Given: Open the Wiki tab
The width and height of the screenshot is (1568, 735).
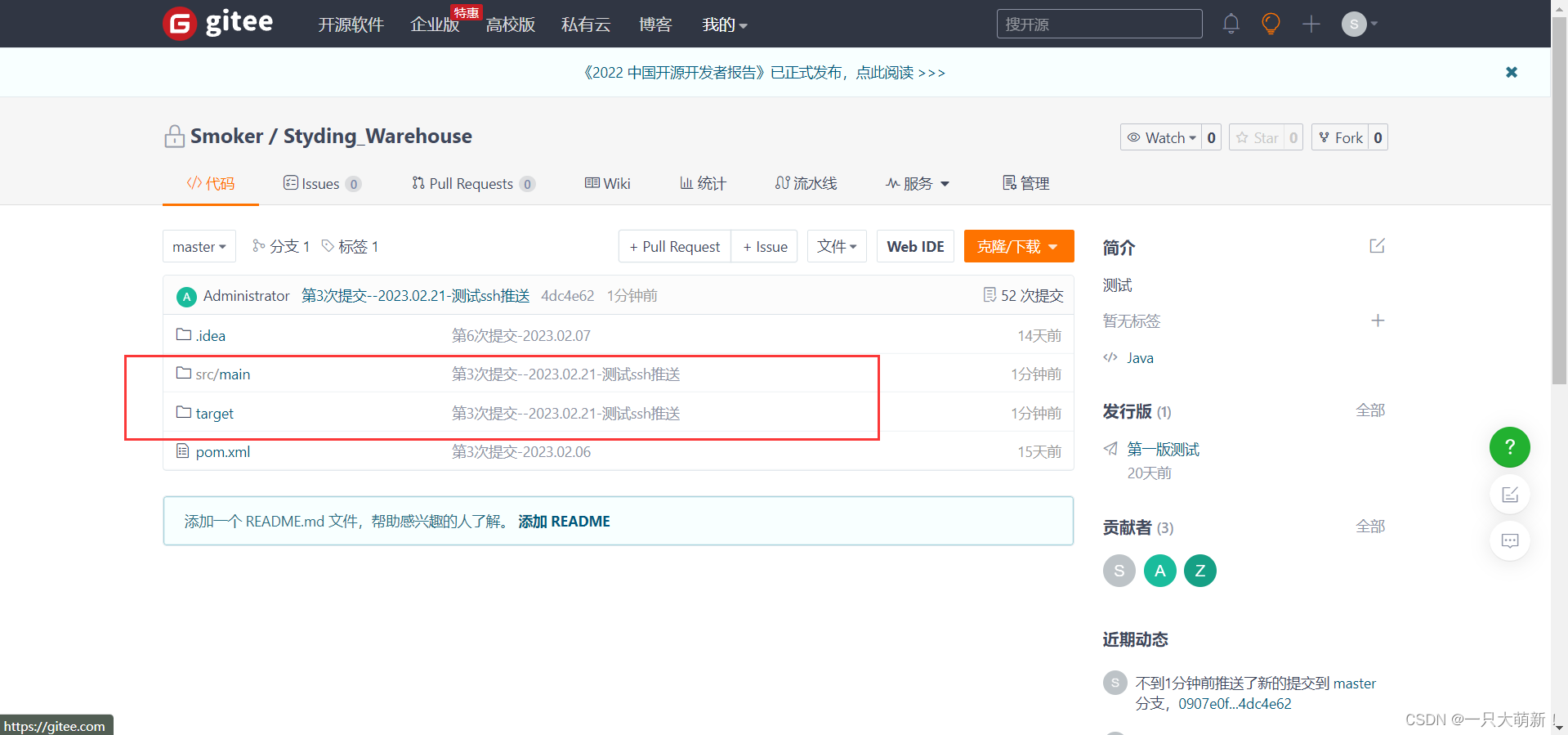Looking at the screenshot, I should pyautogui.click(x=608, y=183).
